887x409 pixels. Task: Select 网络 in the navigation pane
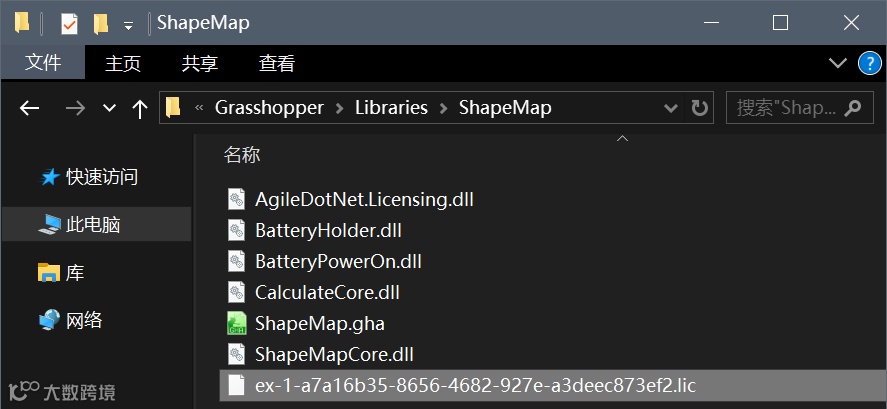point(84,321)
